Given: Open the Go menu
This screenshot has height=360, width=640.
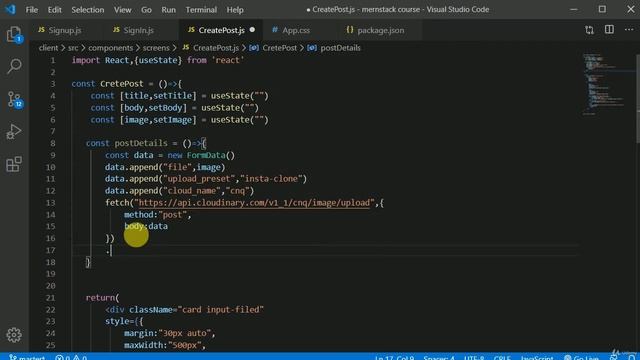Looking at the screenshot, I should (x=146, y=9).
